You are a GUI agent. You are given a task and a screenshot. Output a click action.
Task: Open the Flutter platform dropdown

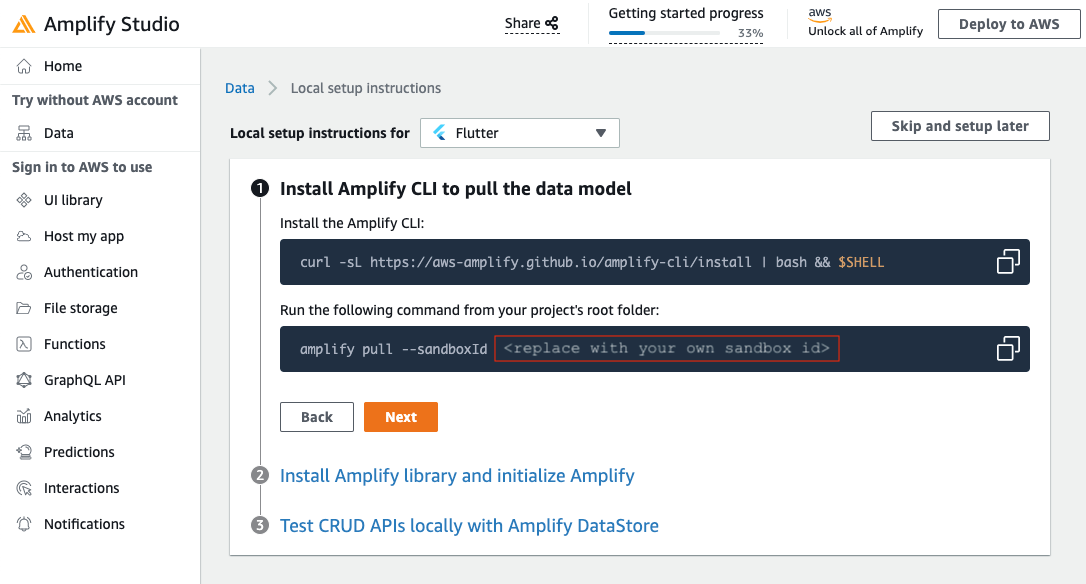519,133
